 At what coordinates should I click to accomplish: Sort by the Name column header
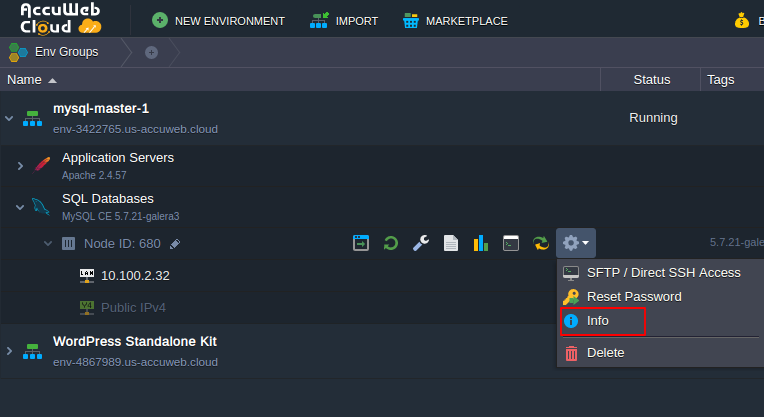[25, 79]
